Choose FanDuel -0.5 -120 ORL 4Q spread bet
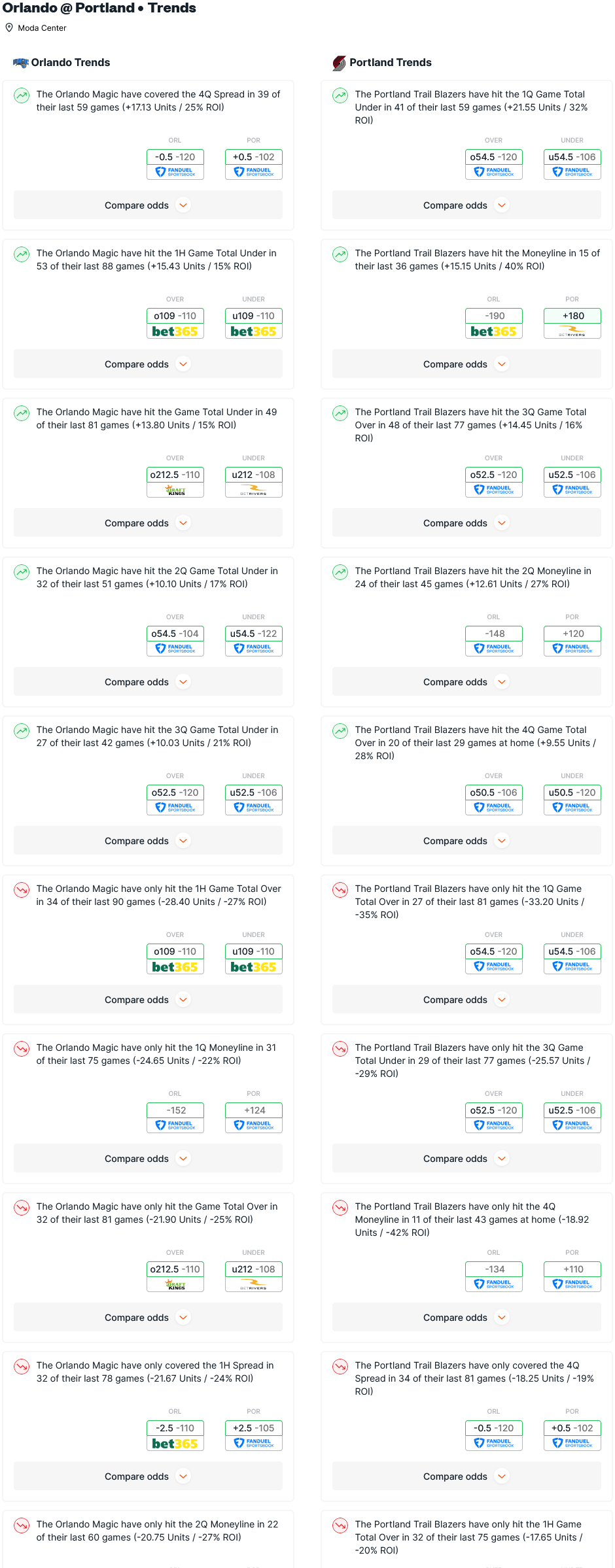Viewport: 615px width, 1568px height. tap(175, 164)
